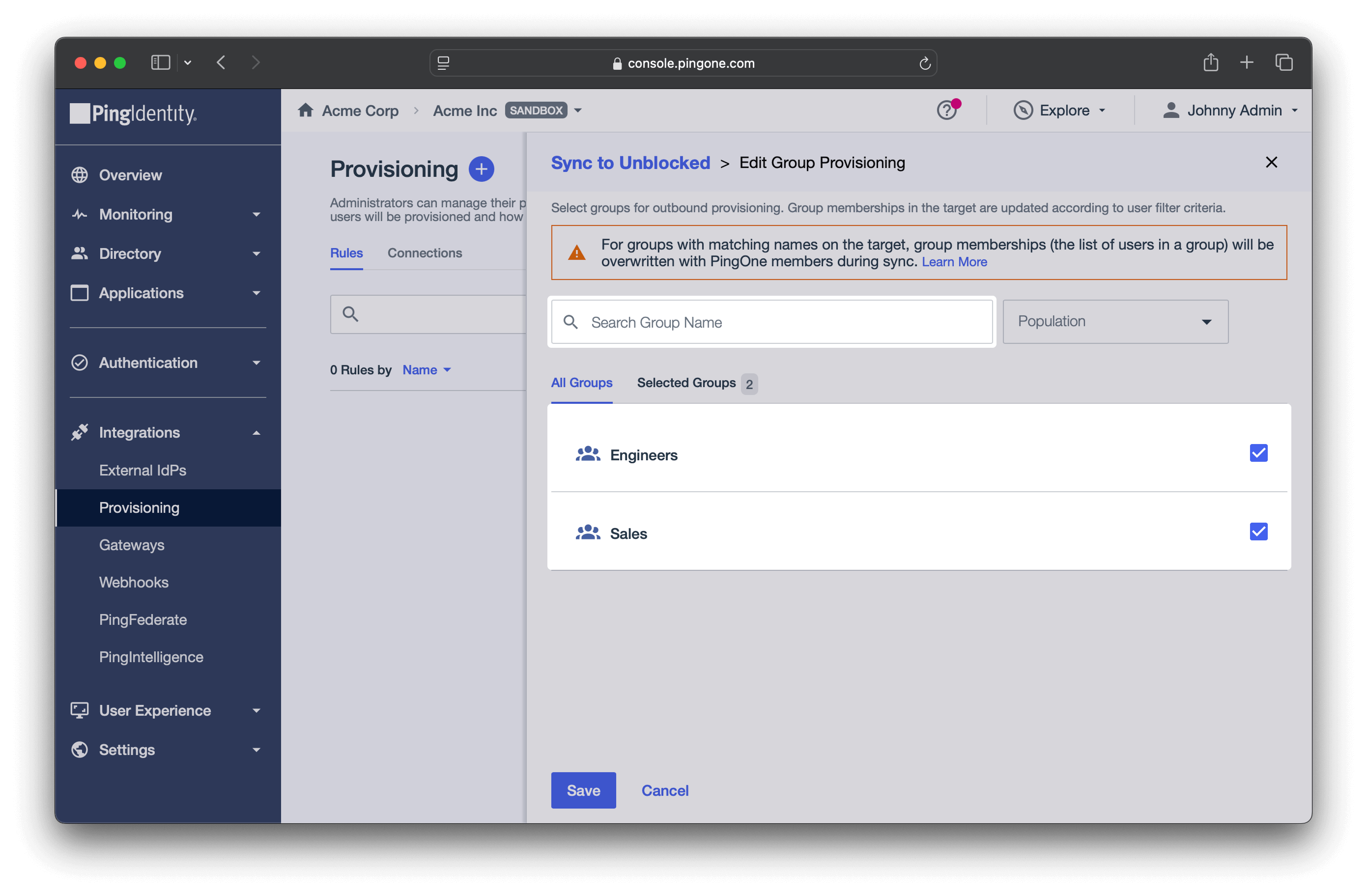
Task: Select the Connections tab
Action: coord(425,252)
